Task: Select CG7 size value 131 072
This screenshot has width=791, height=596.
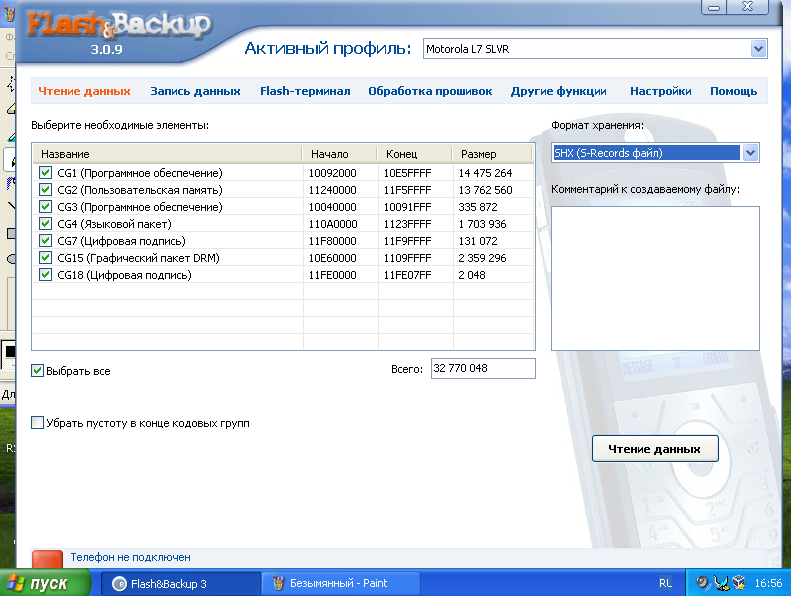Action: point(478,241)
